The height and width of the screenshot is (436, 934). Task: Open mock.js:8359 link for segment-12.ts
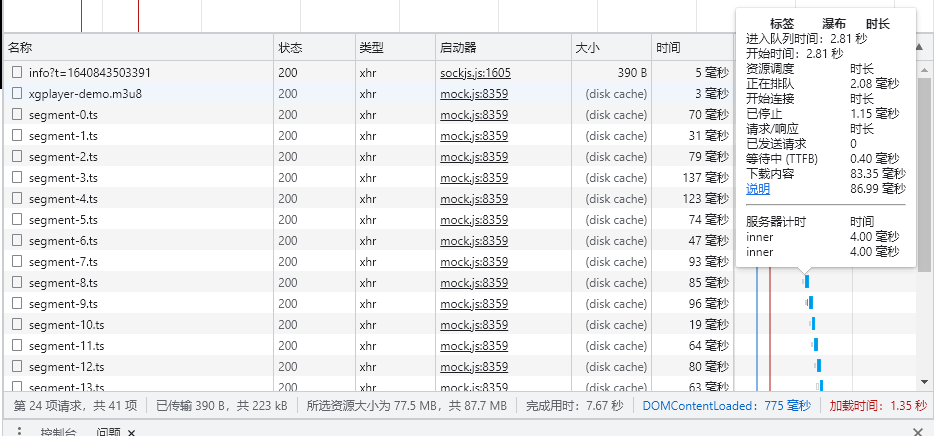pos(474,367)
